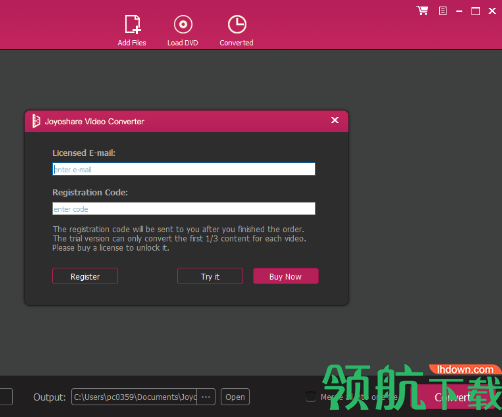Choose Try it to continue trial
This screenshot has height=417, width=502.
pos(210,276)
